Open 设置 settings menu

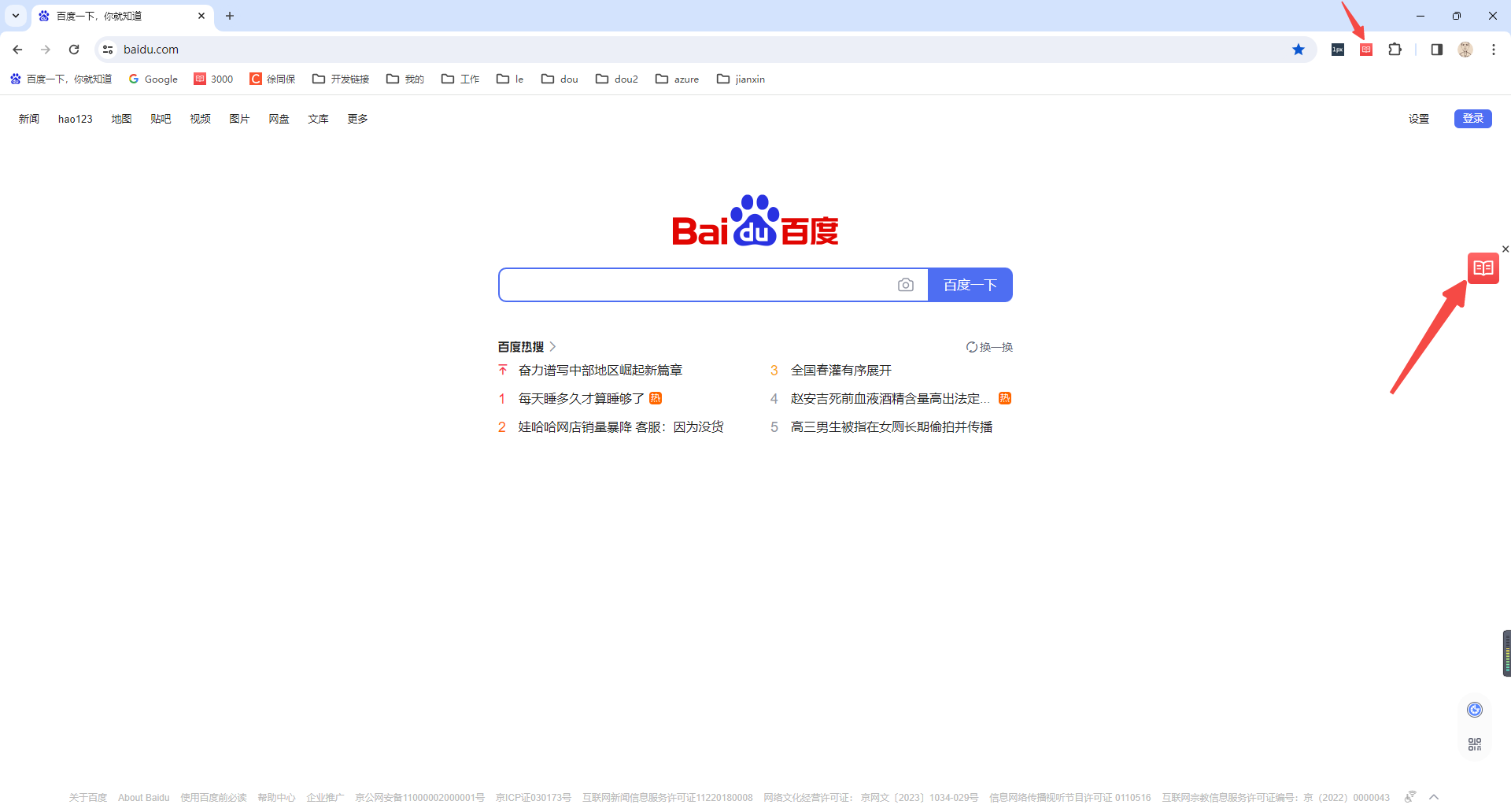[x=1419, y=119]
